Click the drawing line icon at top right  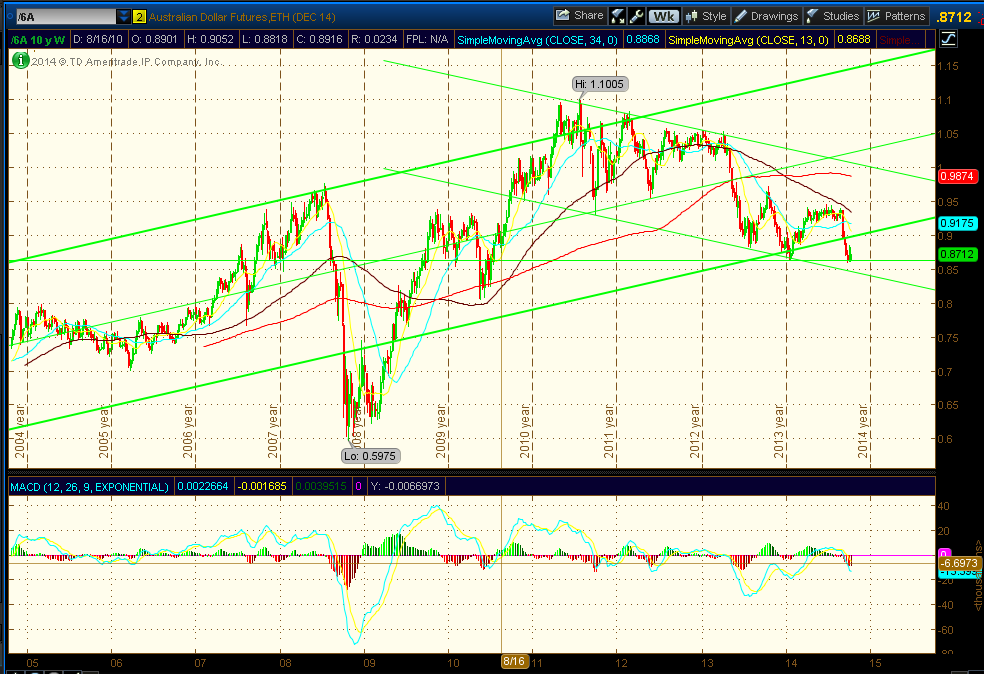[948, 40]
